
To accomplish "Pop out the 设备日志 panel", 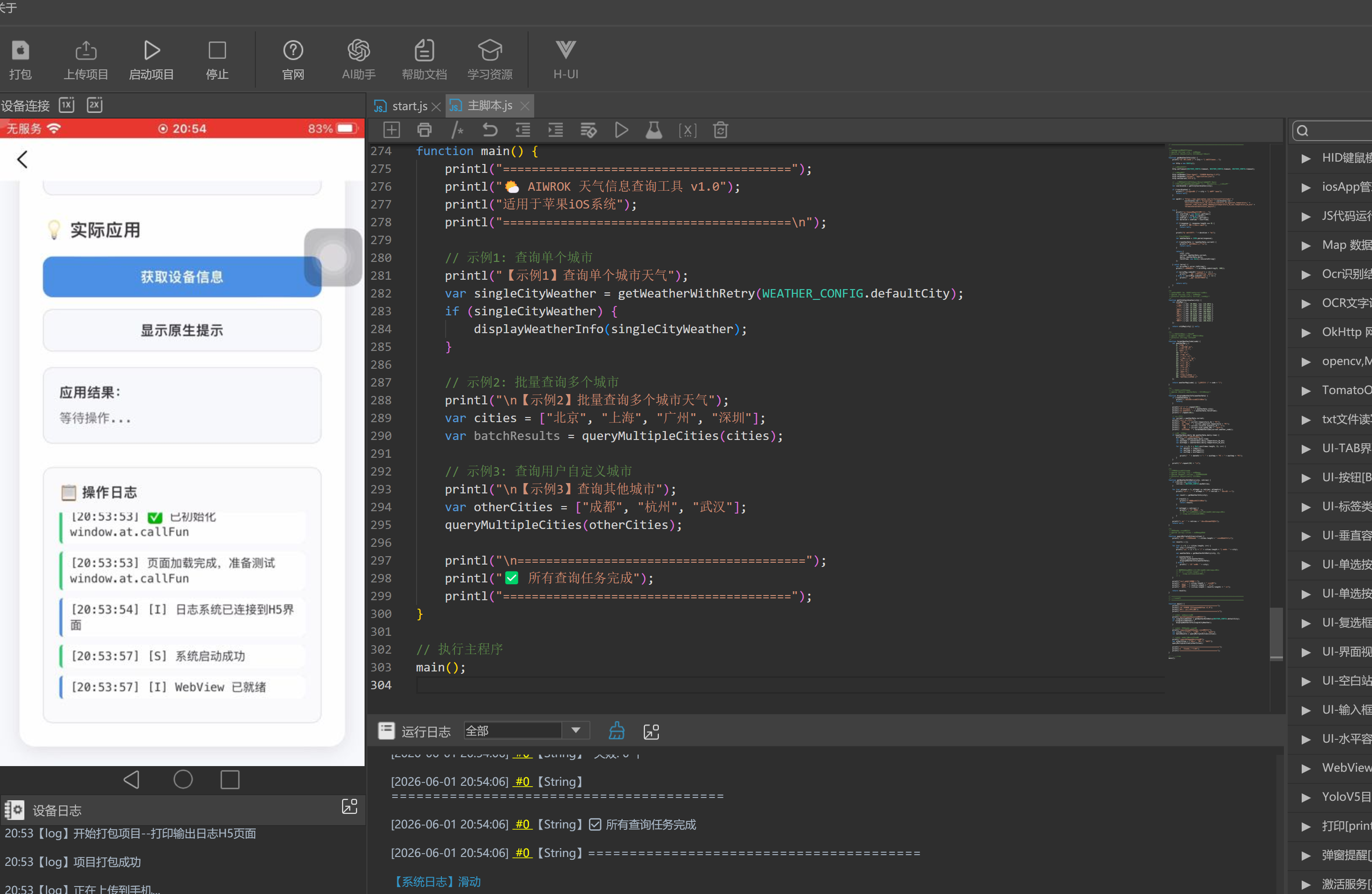I will pyautogui.click(x=350, y=806).
